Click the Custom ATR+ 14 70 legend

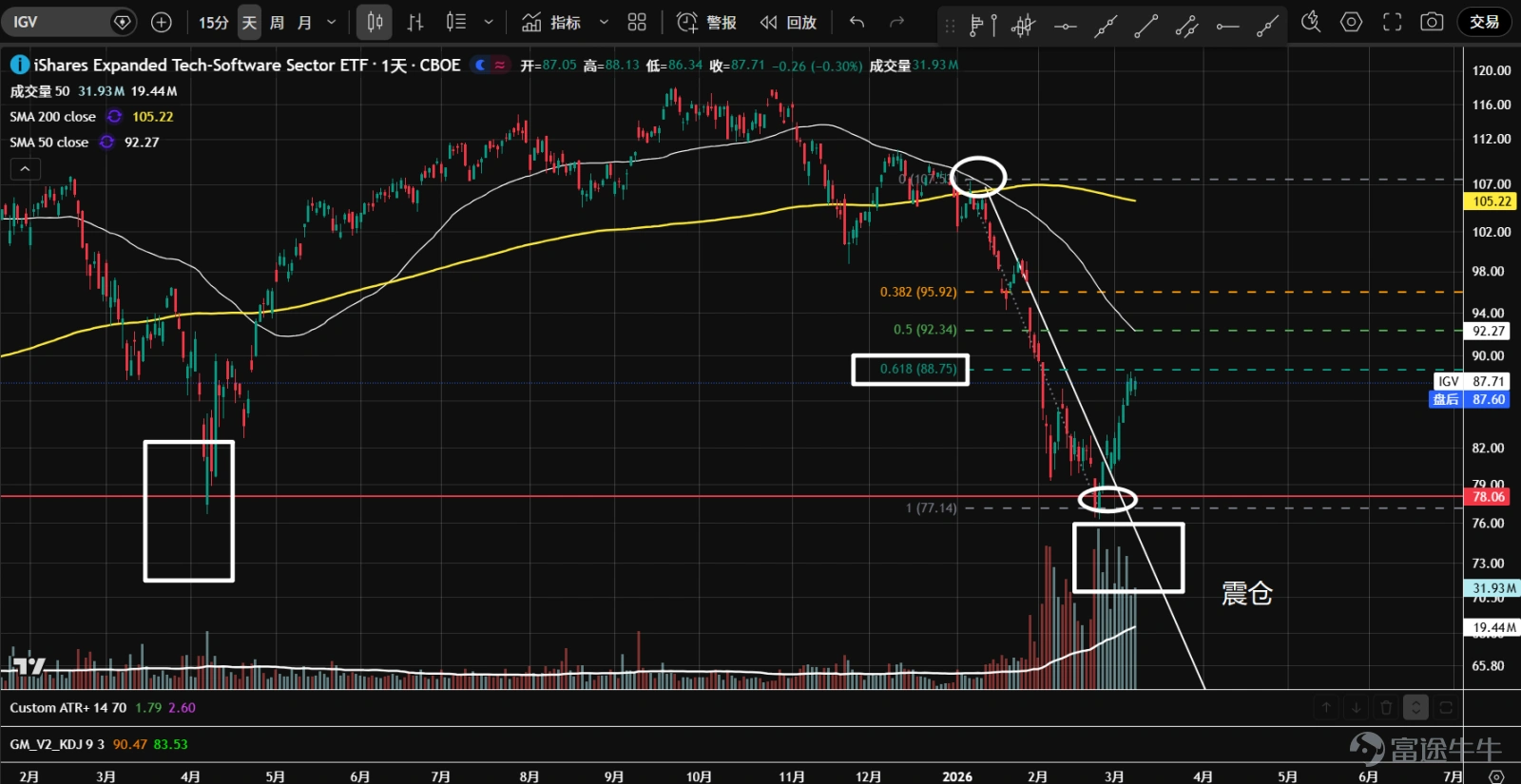(68, 708)
